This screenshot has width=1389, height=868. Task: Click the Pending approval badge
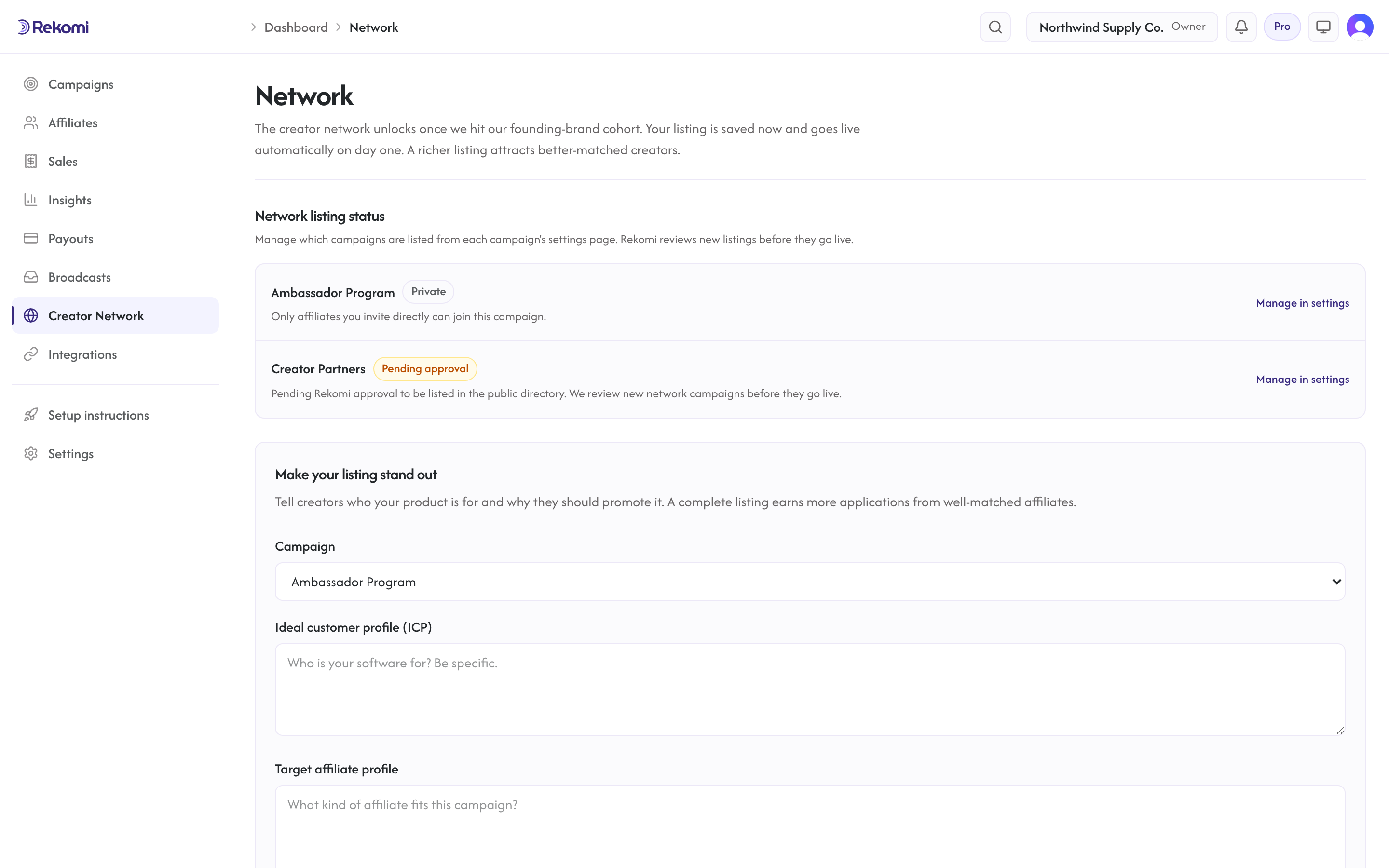[425, 368]
